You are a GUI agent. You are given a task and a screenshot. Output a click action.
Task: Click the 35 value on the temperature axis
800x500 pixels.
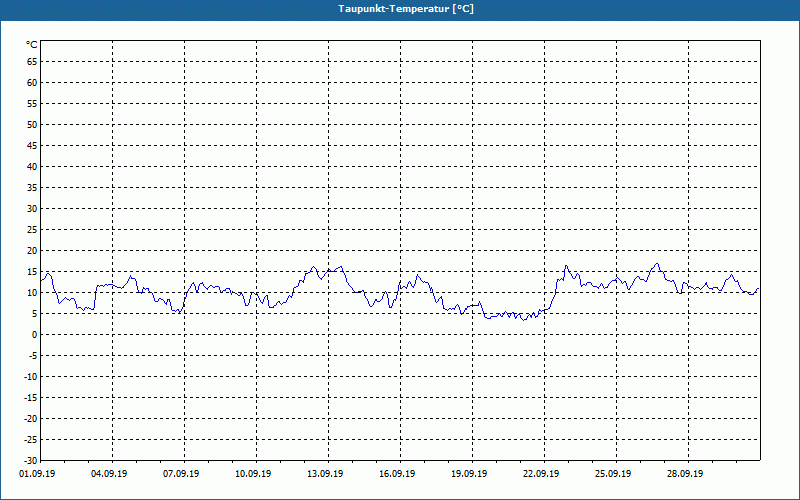click(32, 188)
